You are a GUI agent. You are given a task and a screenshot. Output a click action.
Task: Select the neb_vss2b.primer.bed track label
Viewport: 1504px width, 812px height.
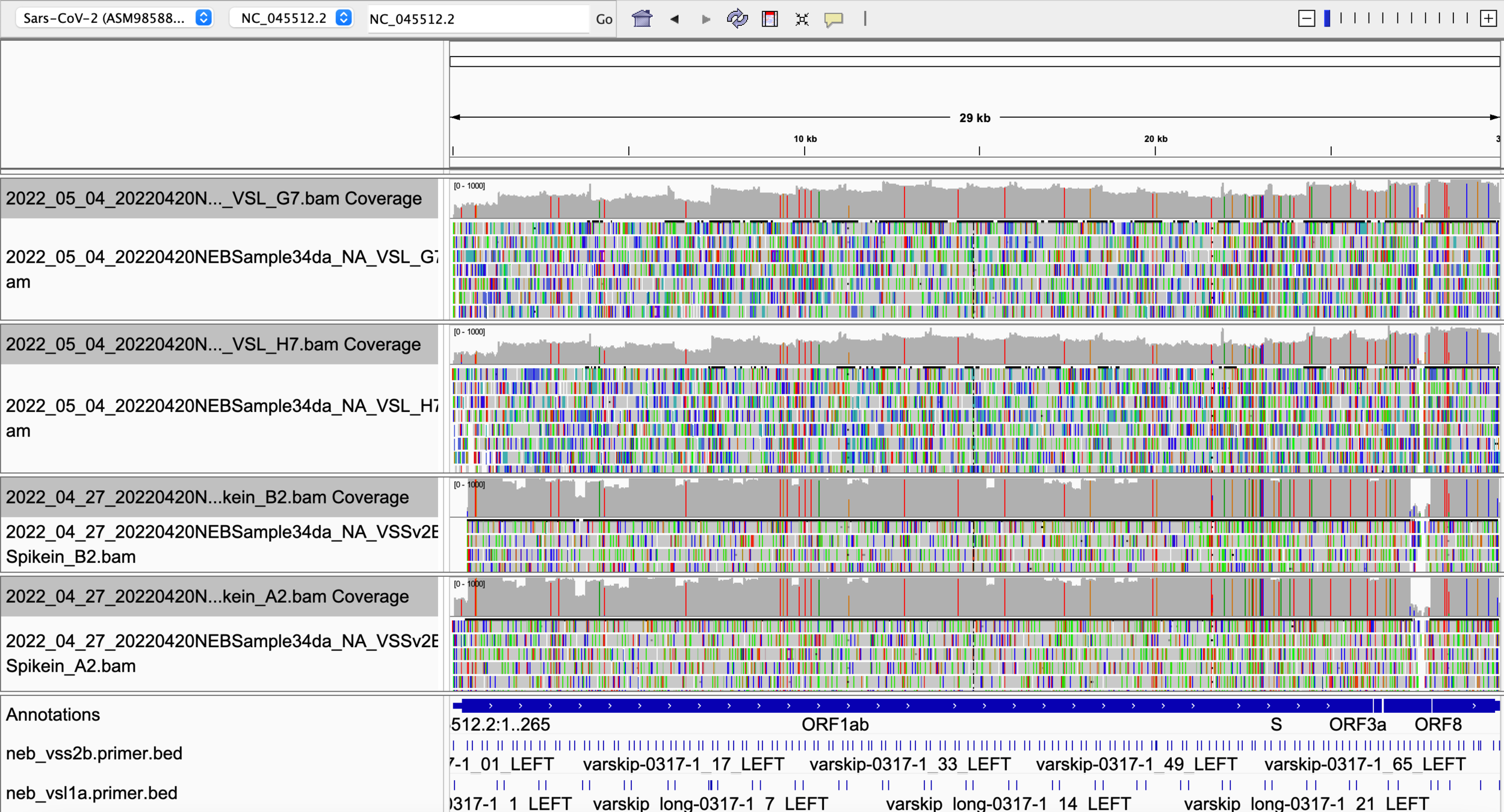point(94,753)
